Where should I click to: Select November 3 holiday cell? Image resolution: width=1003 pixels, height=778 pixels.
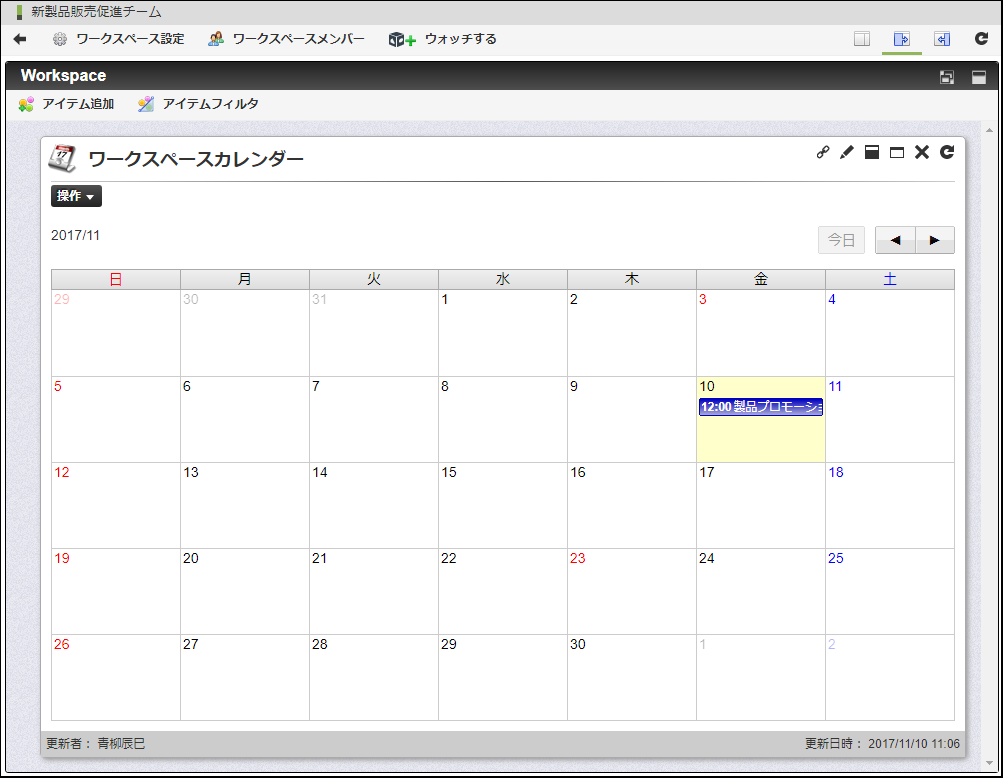click(761, 333)
